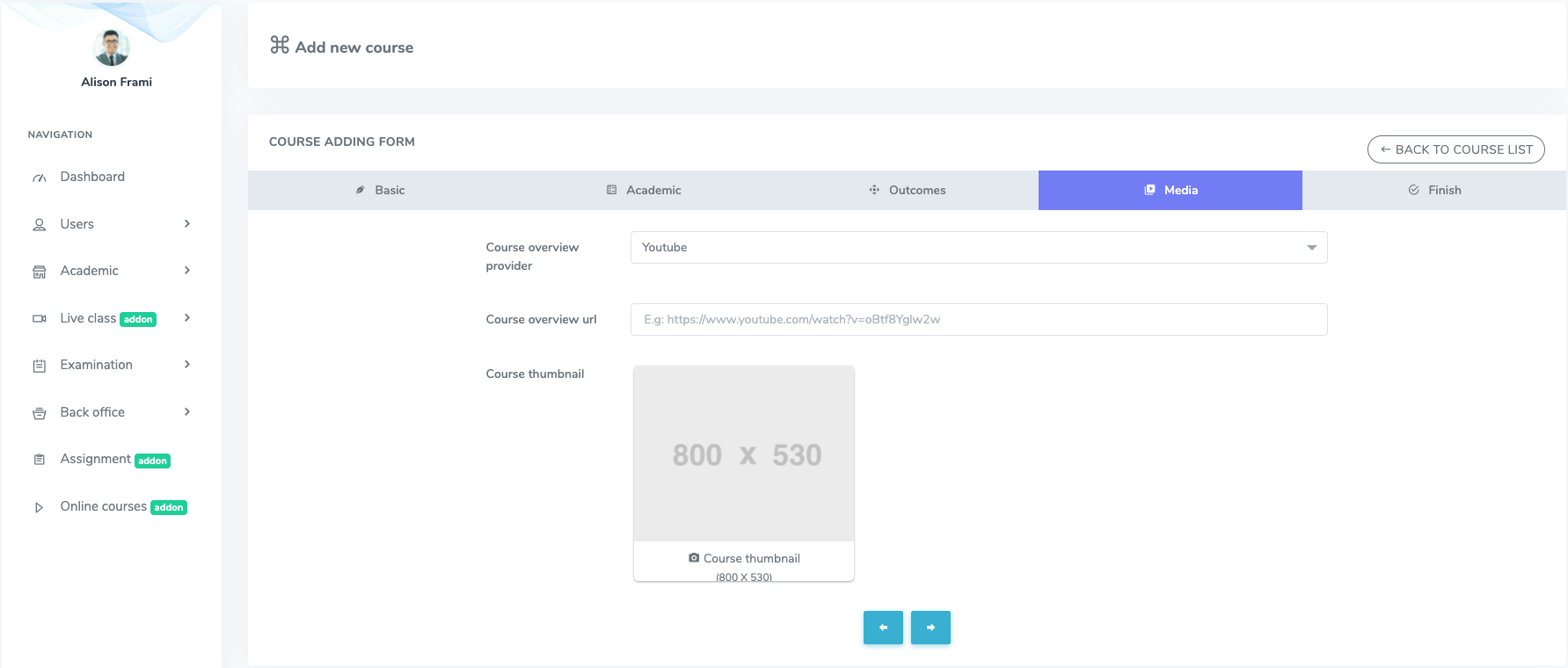Click the Dashboard gauge icon in sidebar

pos(39,178)
